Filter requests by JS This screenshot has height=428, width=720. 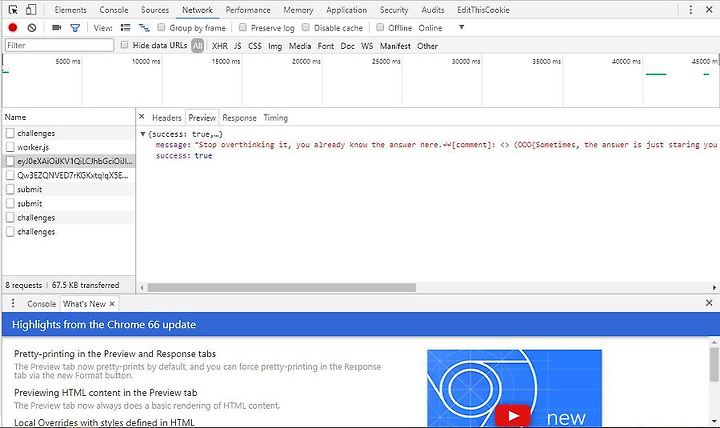click(x=237, y=46)
